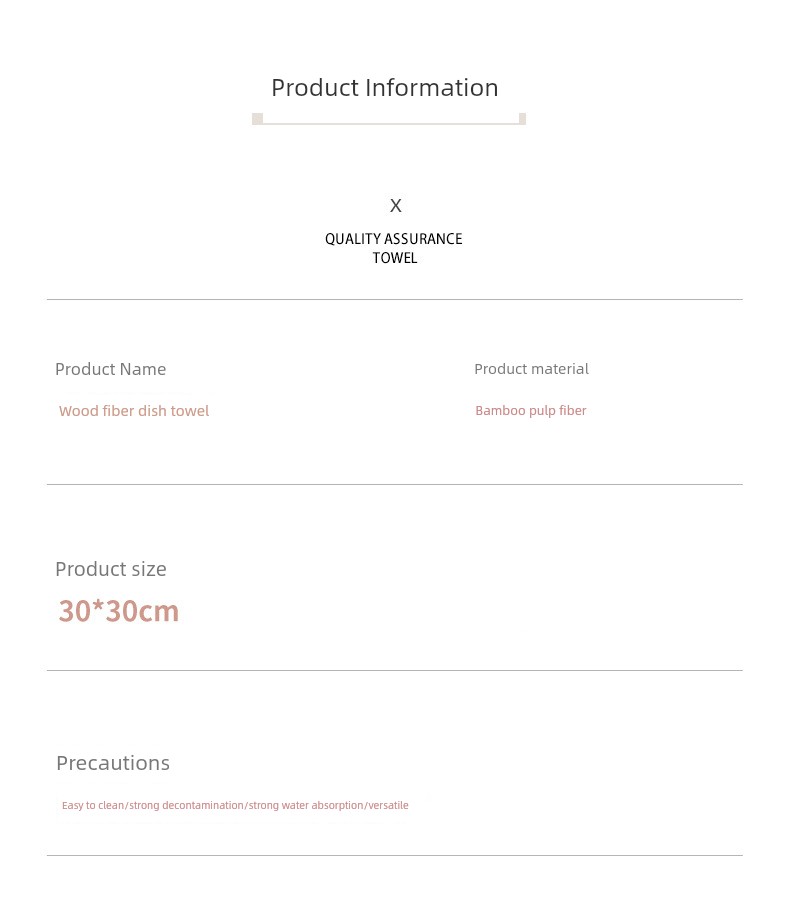Click the divider line above Precautions
This screenshot has width=790, height=903.
click(395, 670)
